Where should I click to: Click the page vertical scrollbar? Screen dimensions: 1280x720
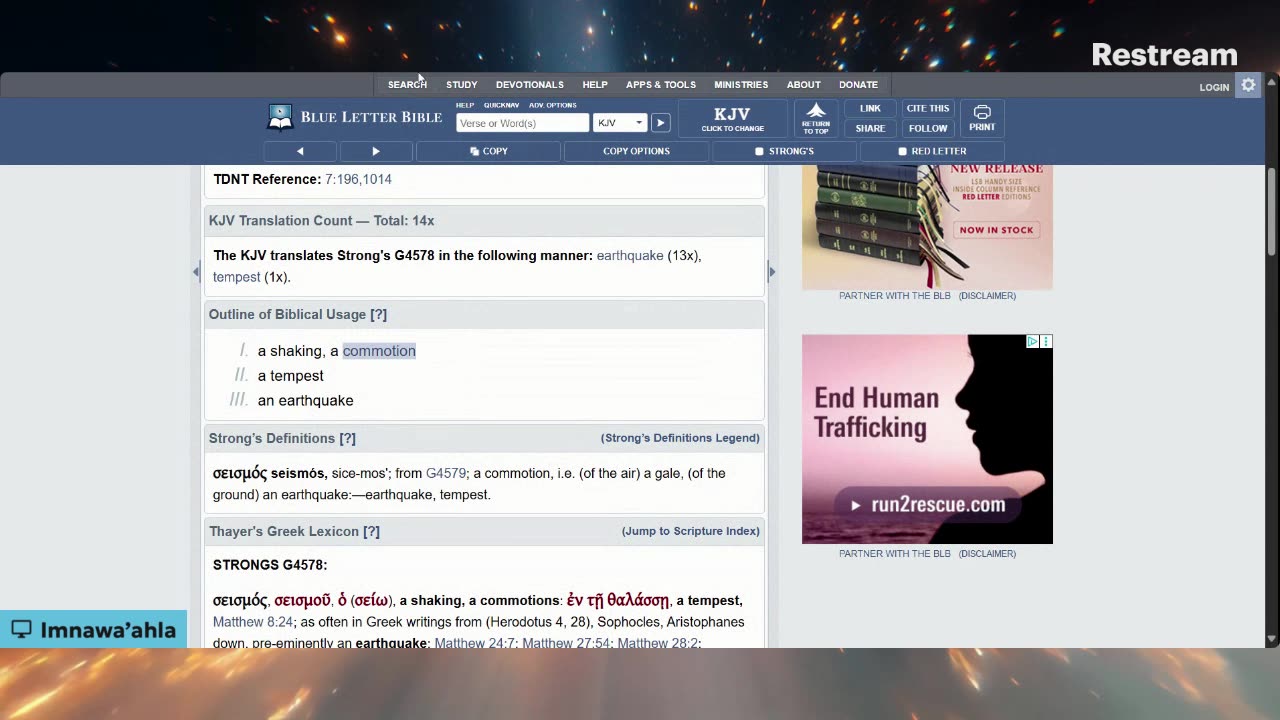pos(1272,212)
